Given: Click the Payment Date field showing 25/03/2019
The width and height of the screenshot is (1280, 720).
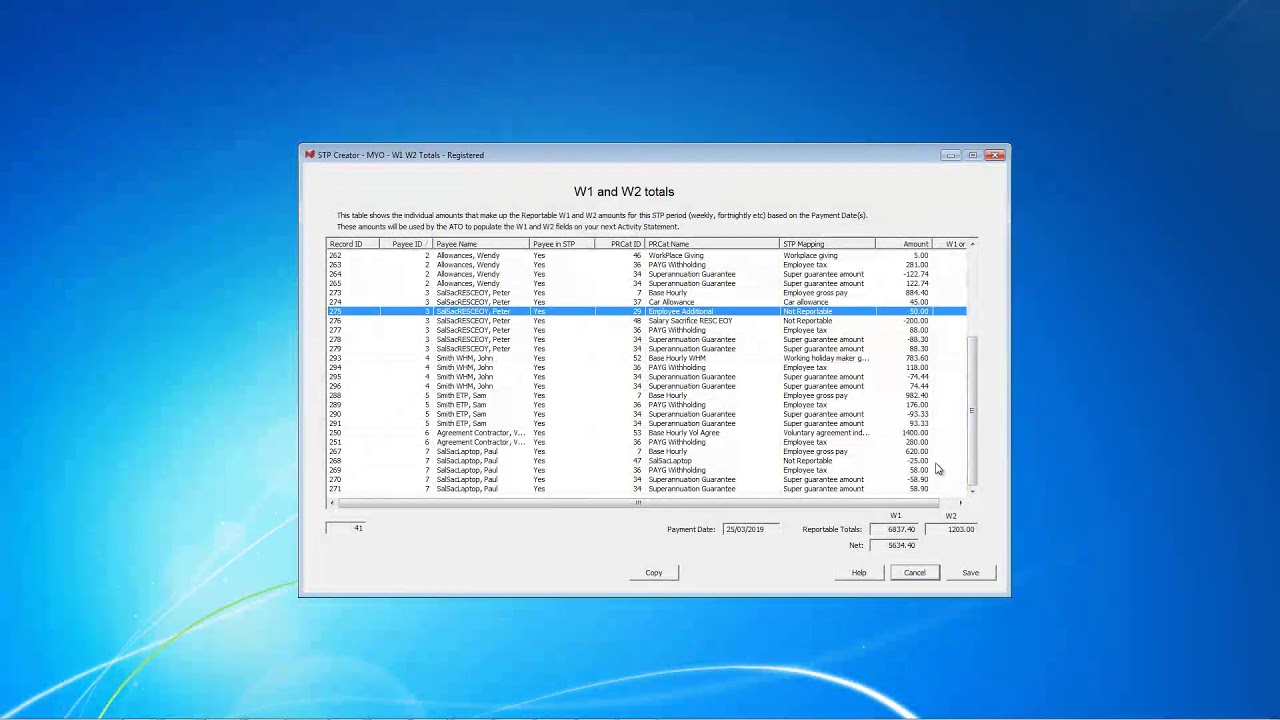Looking at the screenshot, I should click(750, 529).
